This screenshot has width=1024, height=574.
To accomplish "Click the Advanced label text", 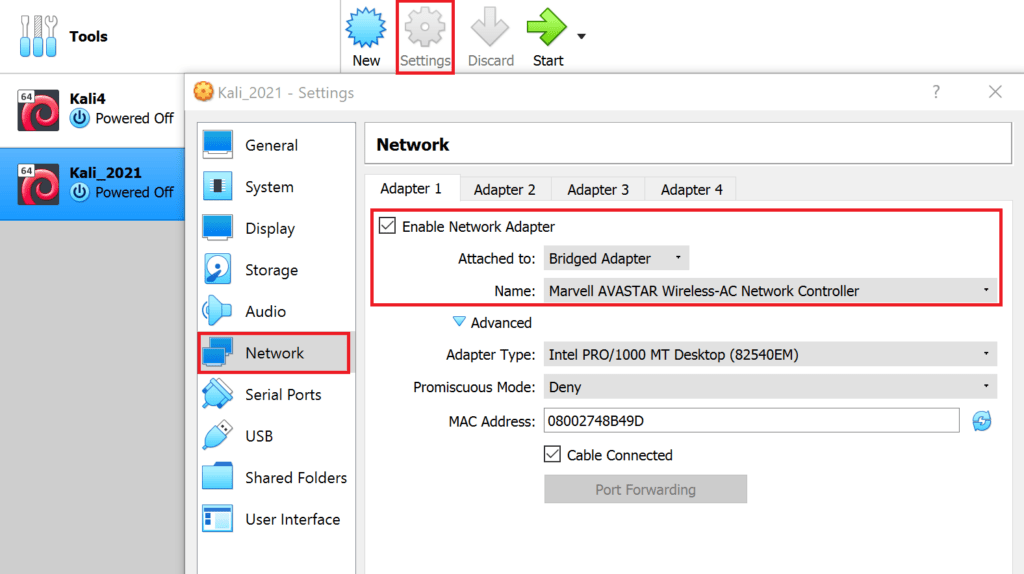I will (x=501, y=323).
